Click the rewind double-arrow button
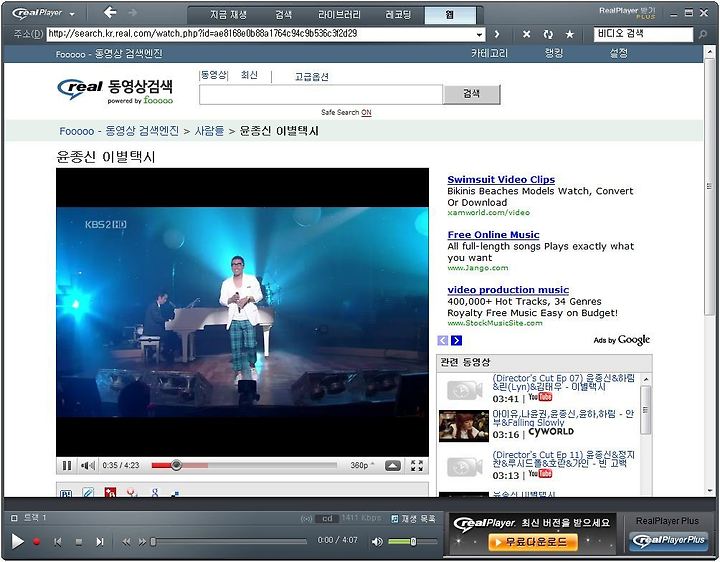The height and width of the screenshot is (562, 720). [126, 542]
